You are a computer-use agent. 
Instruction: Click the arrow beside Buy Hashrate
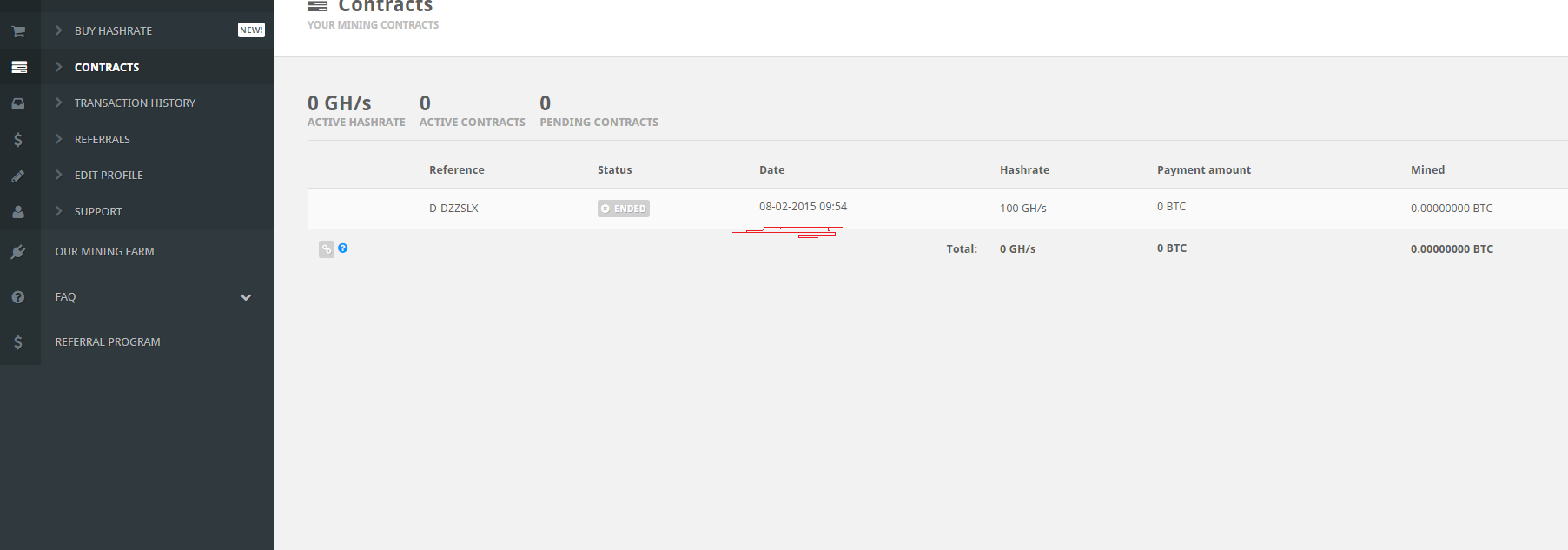pos(59,30)
